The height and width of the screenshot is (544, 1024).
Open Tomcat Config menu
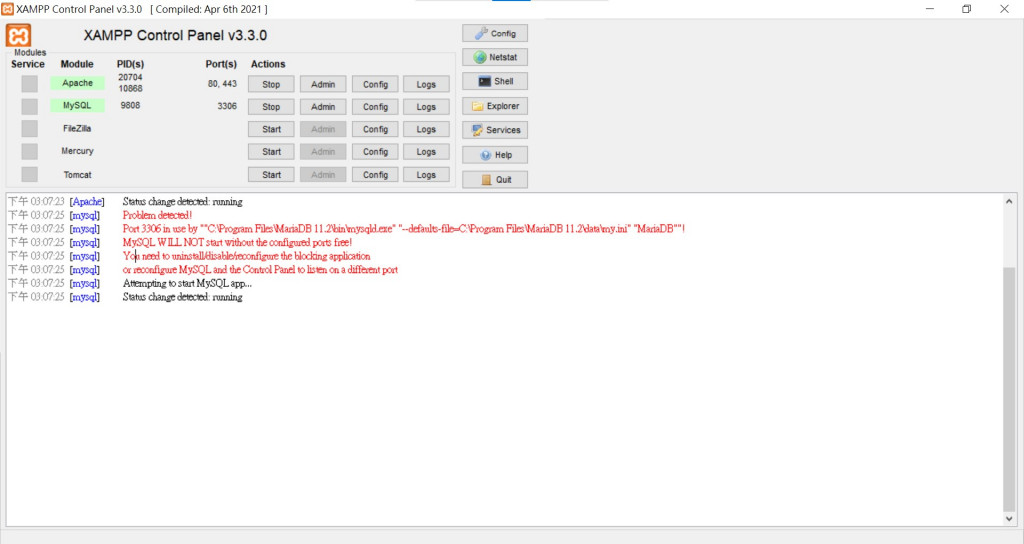376,174
